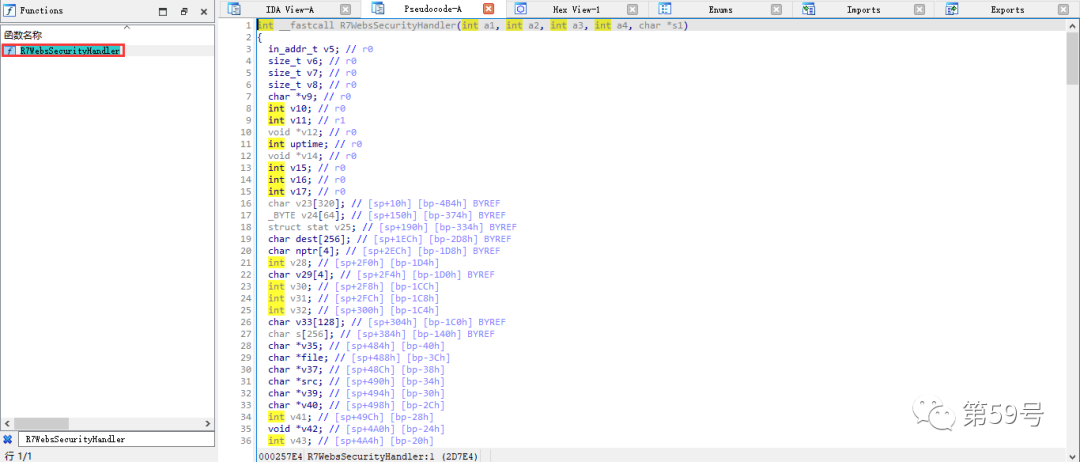Viewport: 1080px width, 462px height.
Task: Click the 'char v23[320]' declaration line
Action: pos(384,204)
